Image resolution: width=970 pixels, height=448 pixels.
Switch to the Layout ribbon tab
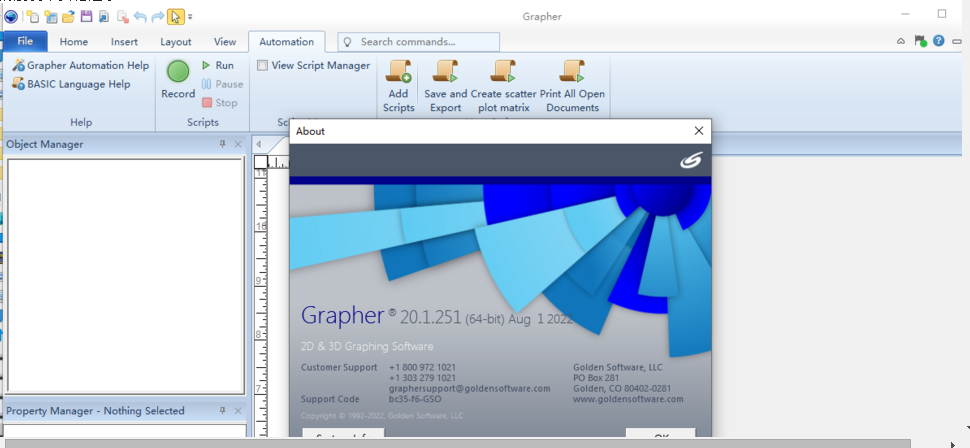(x=176, y=41)
